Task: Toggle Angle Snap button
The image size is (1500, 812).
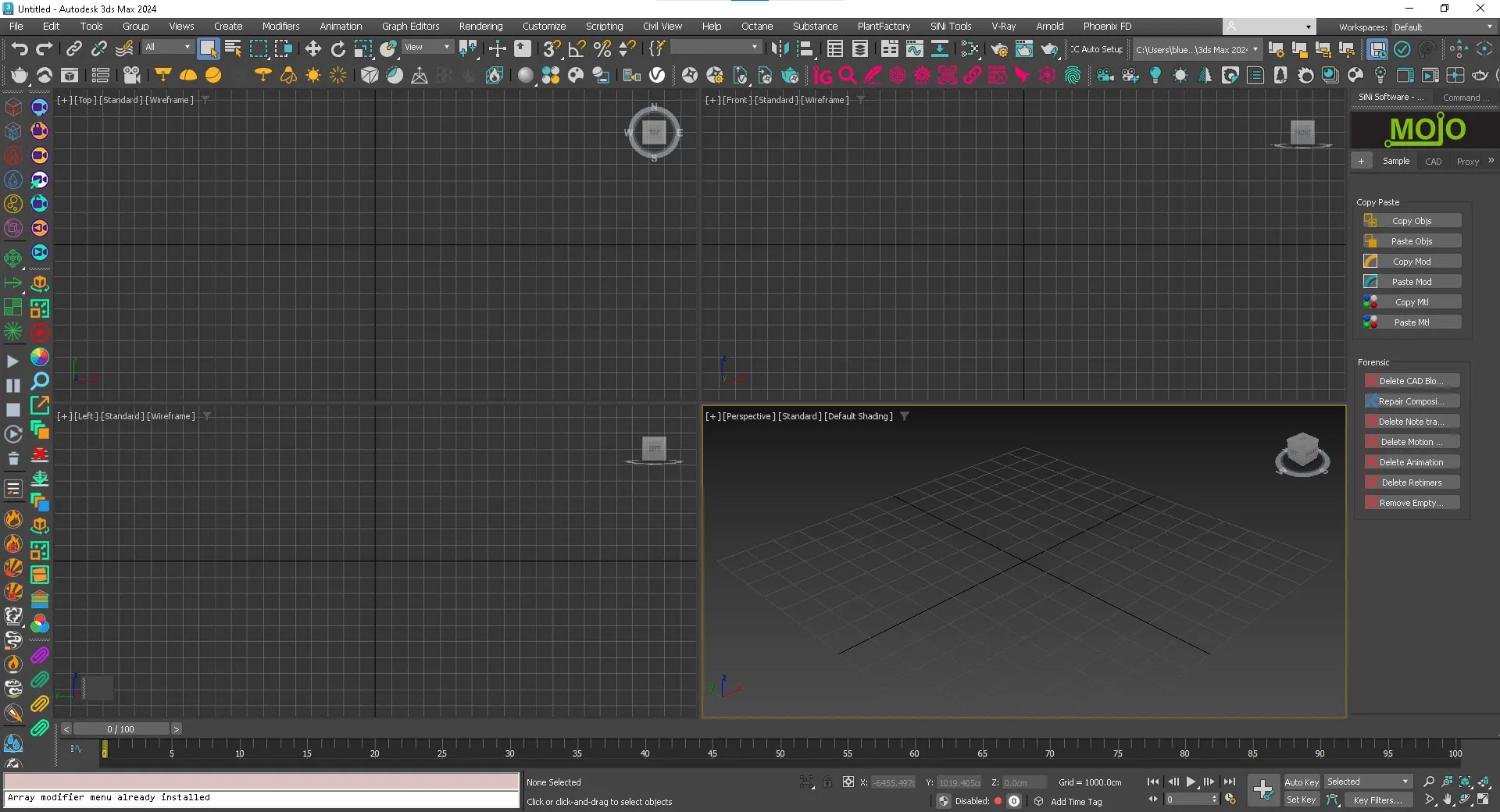Action: [577, 48]
